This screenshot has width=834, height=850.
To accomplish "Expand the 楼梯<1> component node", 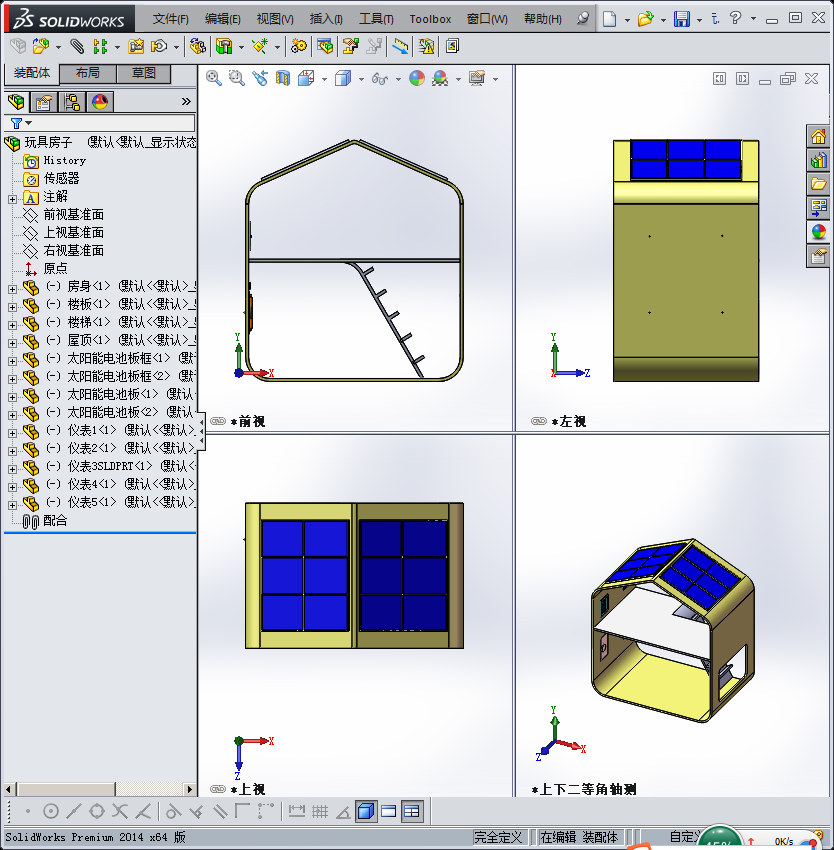I will click(x=12, y=325).
